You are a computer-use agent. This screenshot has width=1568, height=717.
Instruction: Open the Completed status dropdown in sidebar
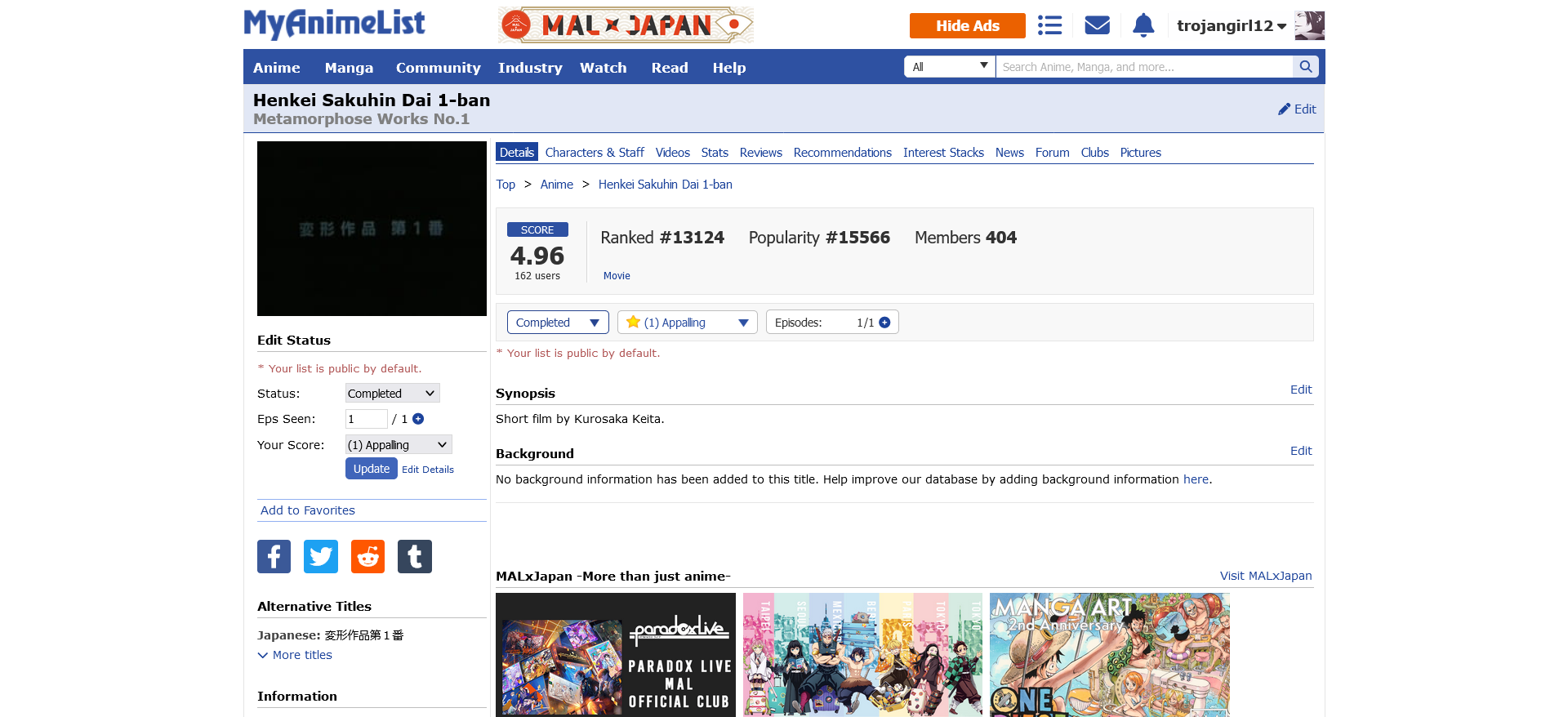coord(392,394)
